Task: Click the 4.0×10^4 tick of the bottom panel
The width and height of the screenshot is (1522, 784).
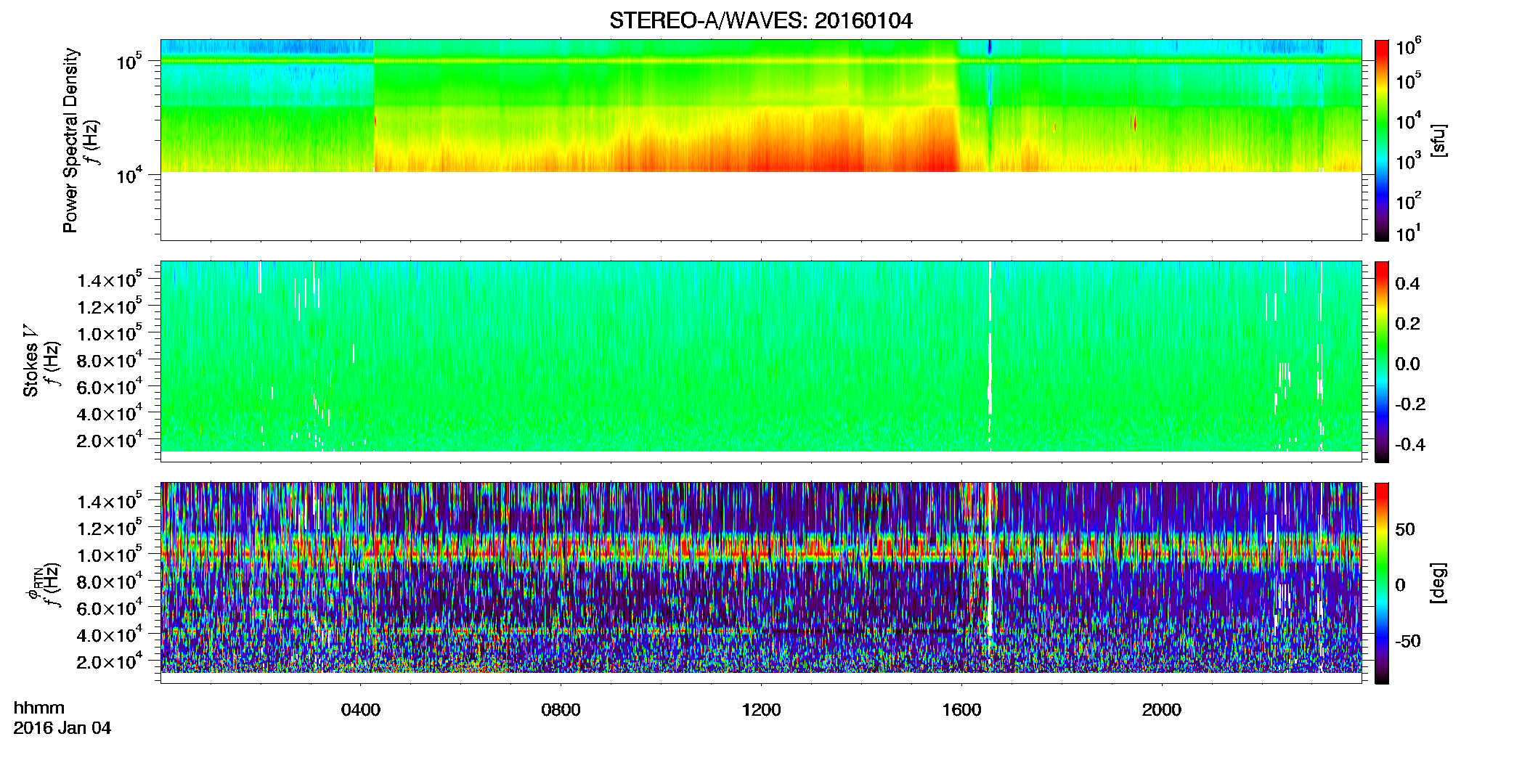Action: (110, 634)
